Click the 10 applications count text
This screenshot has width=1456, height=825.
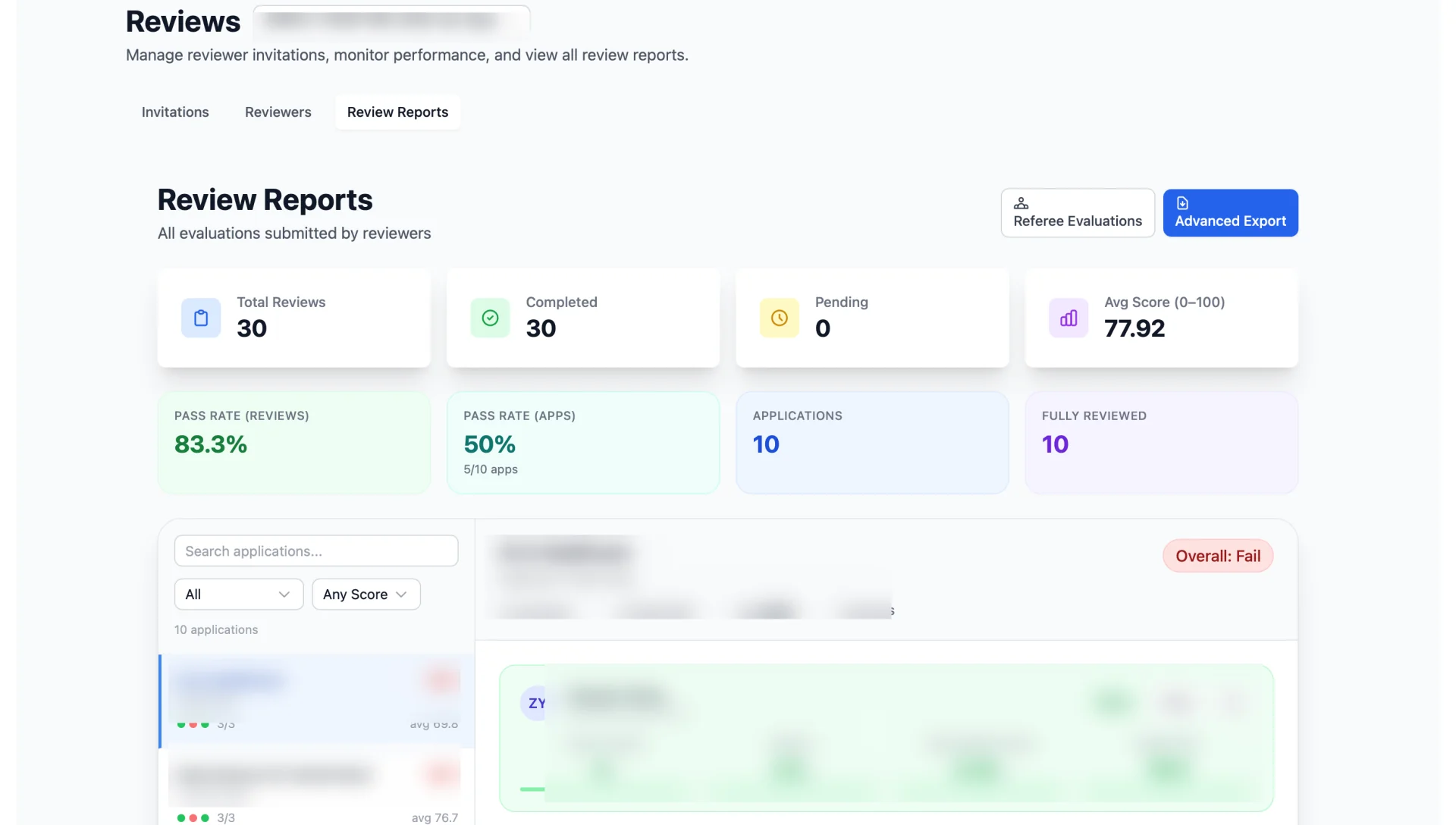click(216, 630)
